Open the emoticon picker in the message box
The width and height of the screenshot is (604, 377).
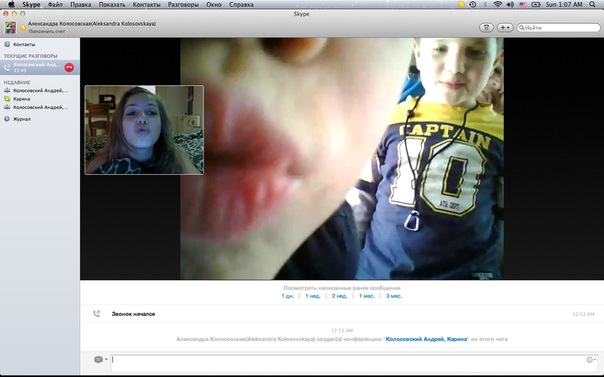tap(591, 360)
